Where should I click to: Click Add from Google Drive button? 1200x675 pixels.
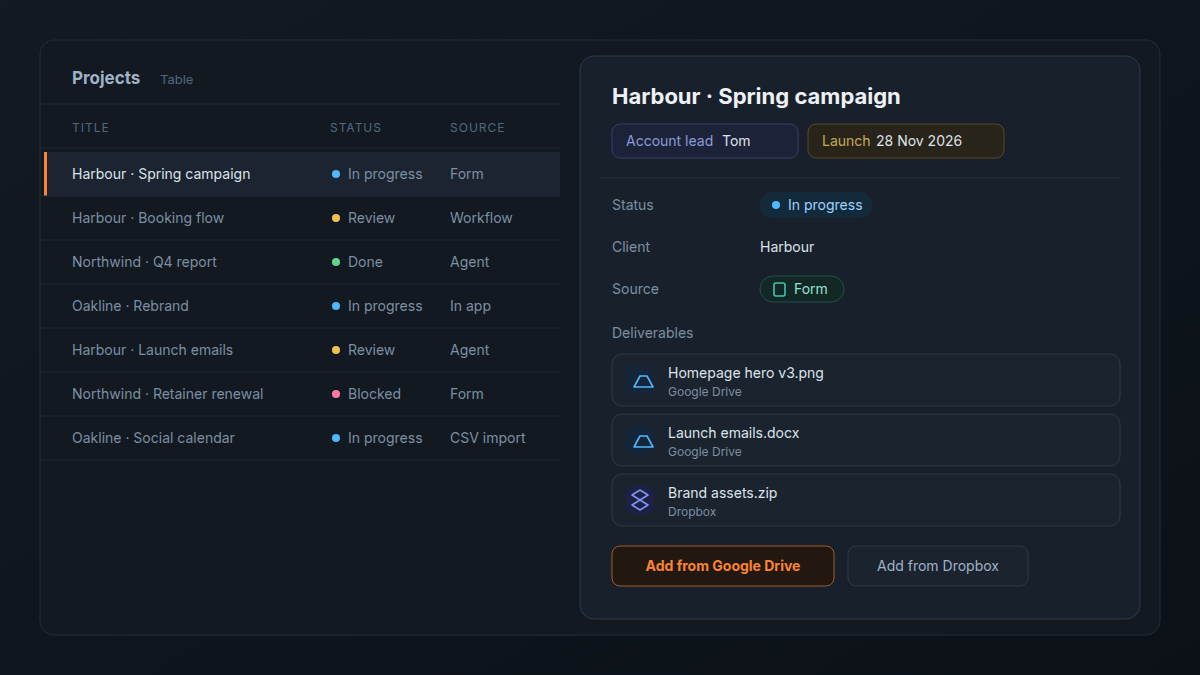point(723,566)
